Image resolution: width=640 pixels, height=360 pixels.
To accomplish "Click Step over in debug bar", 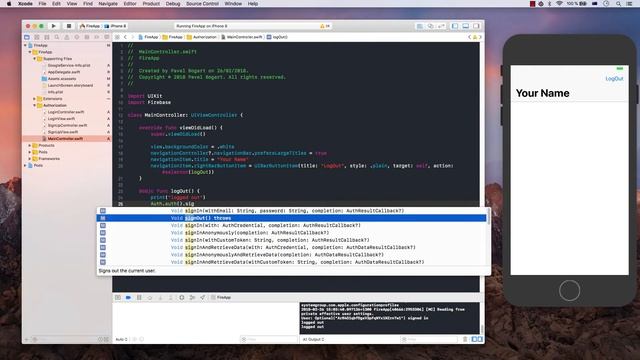I will pos(150,298).
